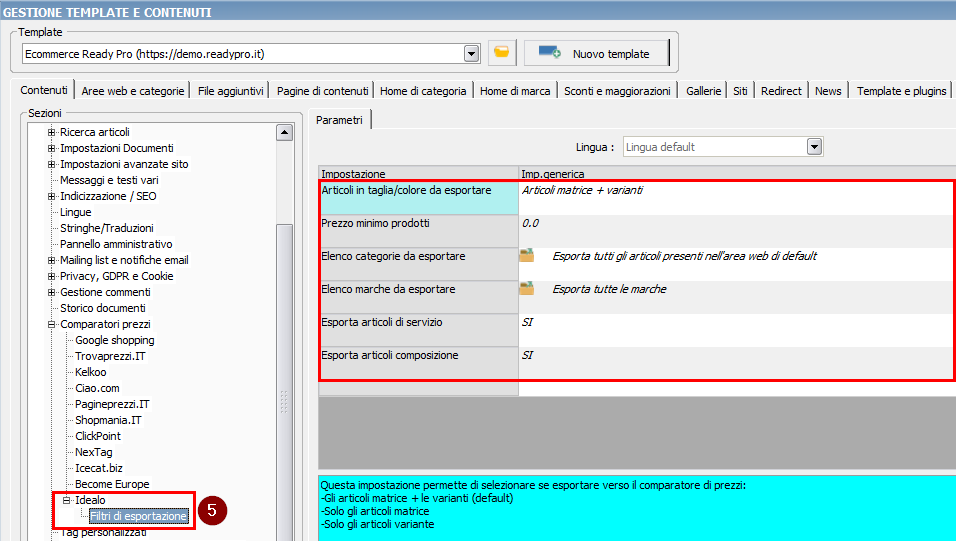Image resolution: width=956 pixels, height=541 pixels.
Task: Expand Privacy, GDPR e Cookie node
Action: 52,276
